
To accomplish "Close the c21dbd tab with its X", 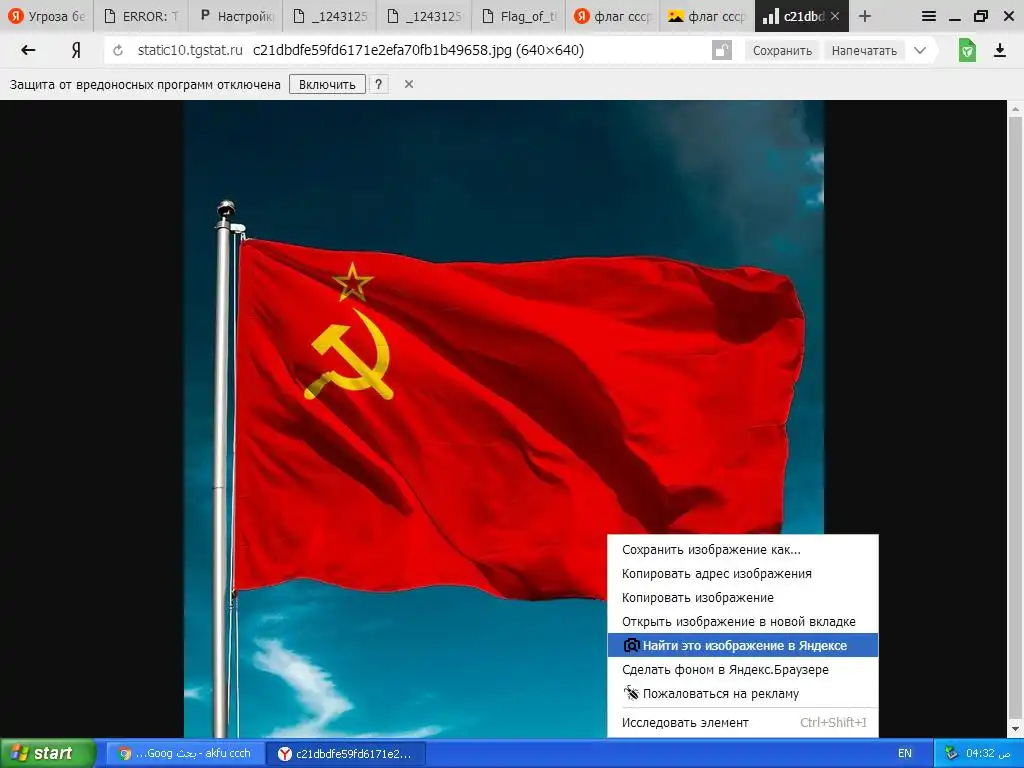I will point(835,16).
